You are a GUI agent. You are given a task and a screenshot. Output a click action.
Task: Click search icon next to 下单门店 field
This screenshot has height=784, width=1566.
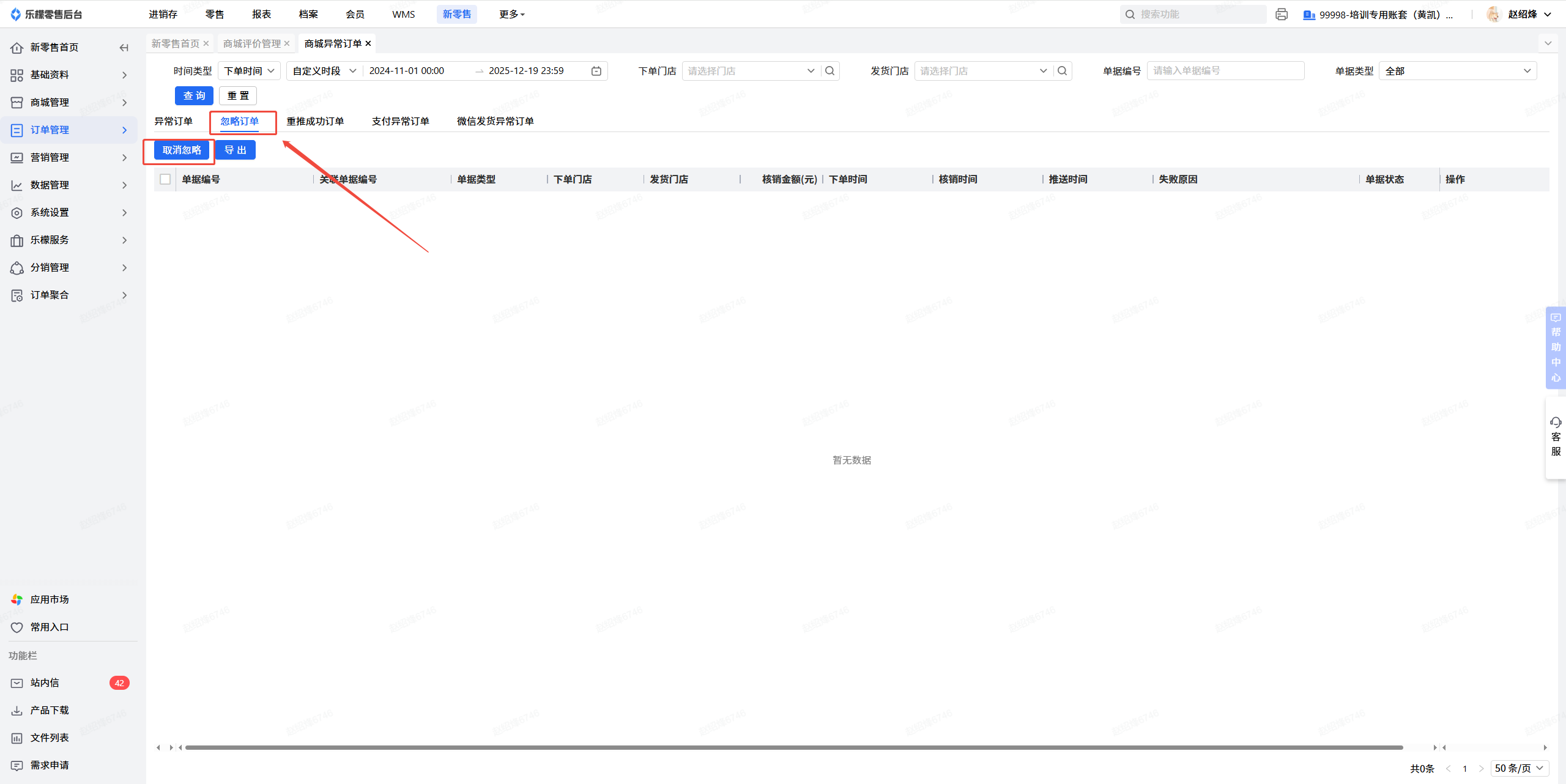point(829,71)
